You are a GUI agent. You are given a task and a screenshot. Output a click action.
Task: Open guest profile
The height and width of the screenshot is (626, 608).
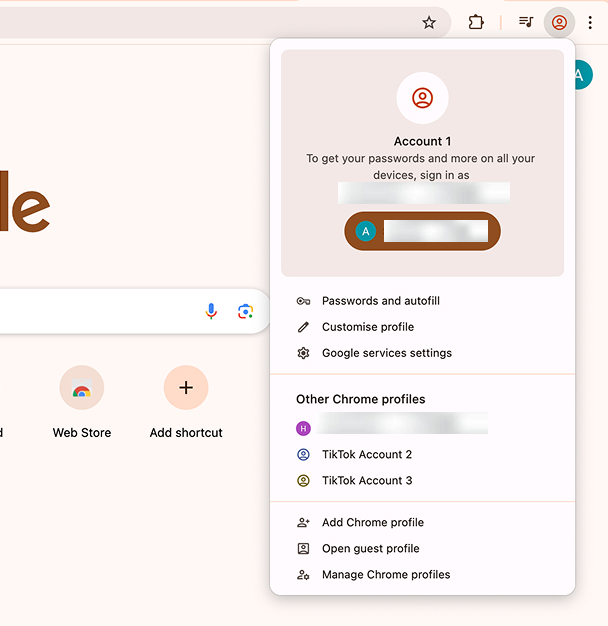pos(370,548)
